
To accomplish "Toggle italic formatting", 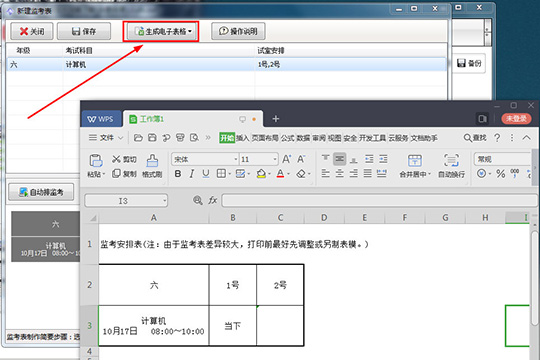I will [192, 174].
